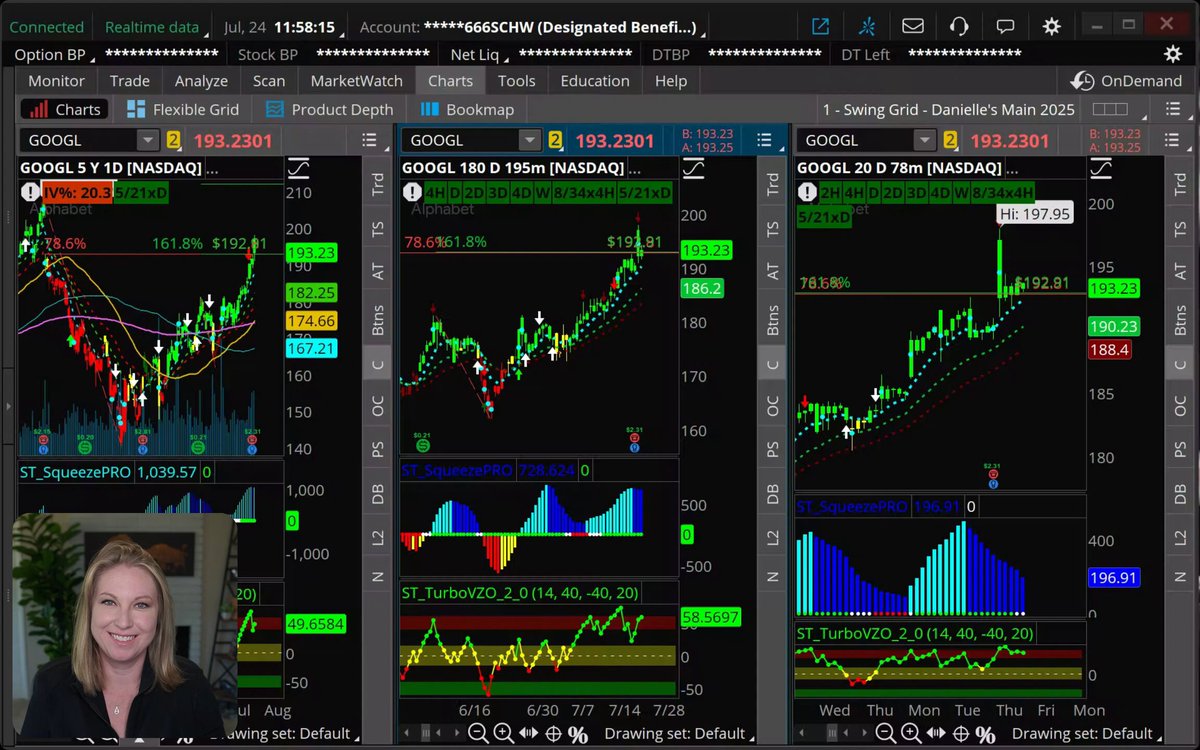Switch to the Trade tab

click(x=130, y=81)
